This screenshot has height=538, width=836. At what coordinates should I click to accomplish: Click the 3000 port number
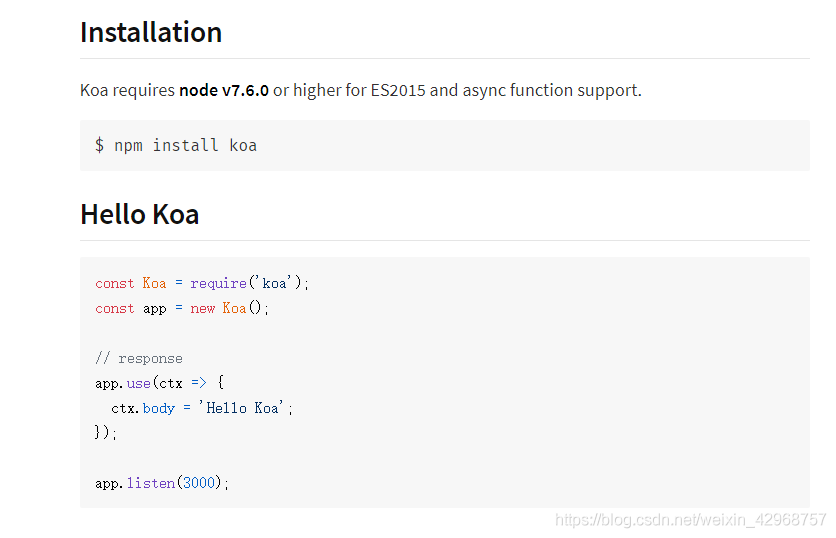(199, 483)
